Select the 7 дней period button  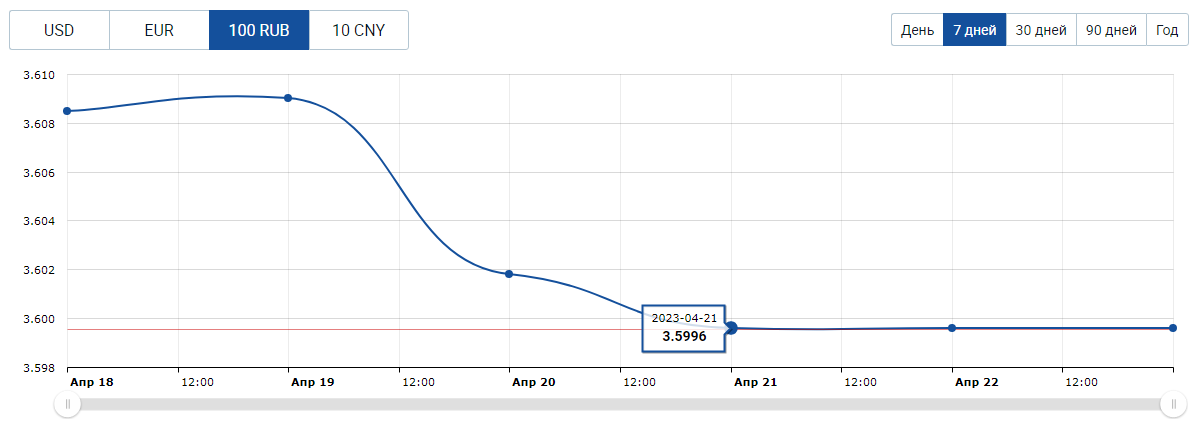[x=974, y=30]
